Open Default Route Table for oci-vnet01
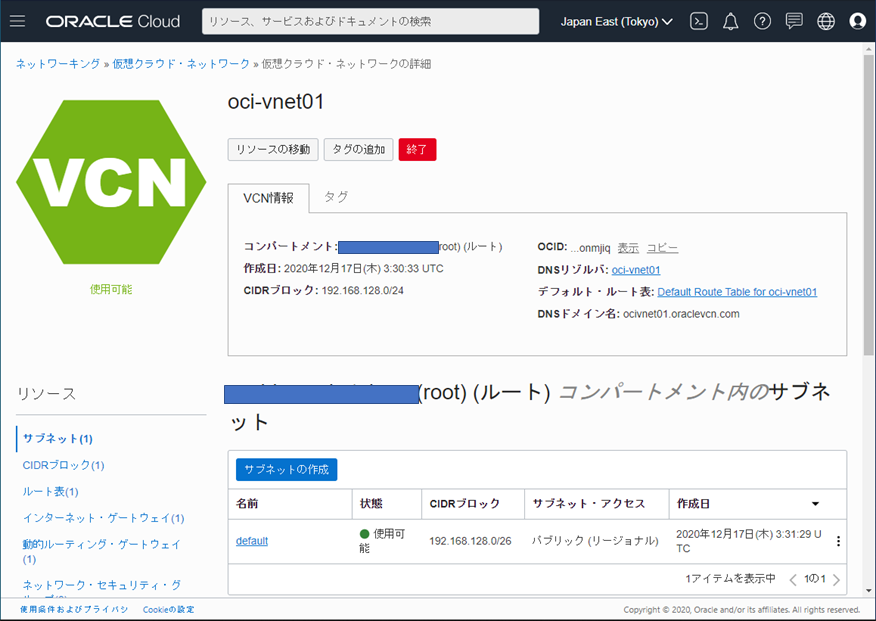The height and width of the screenshot is (621, 876). click(737, 292)
